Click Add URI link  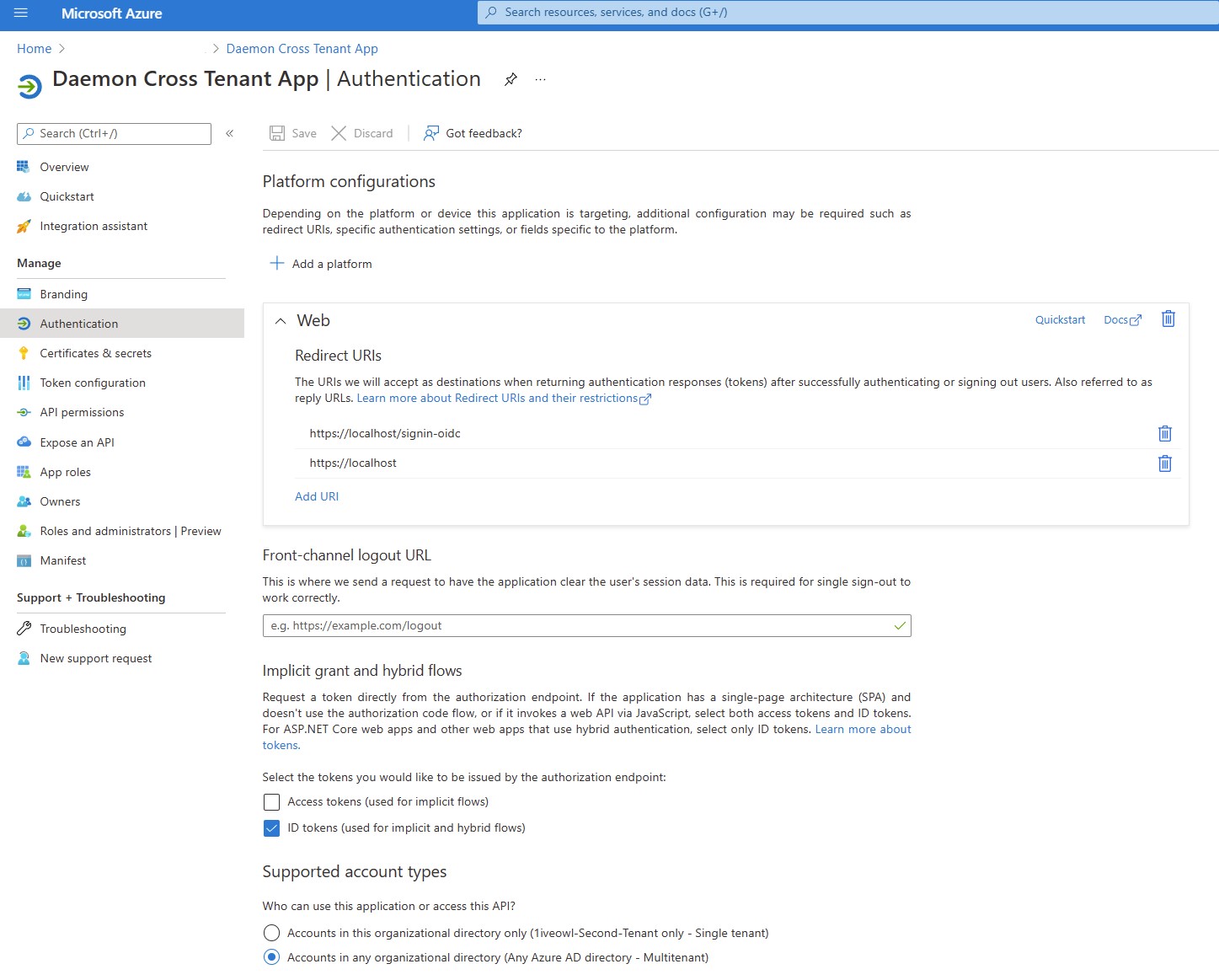(x=317, y=496)
